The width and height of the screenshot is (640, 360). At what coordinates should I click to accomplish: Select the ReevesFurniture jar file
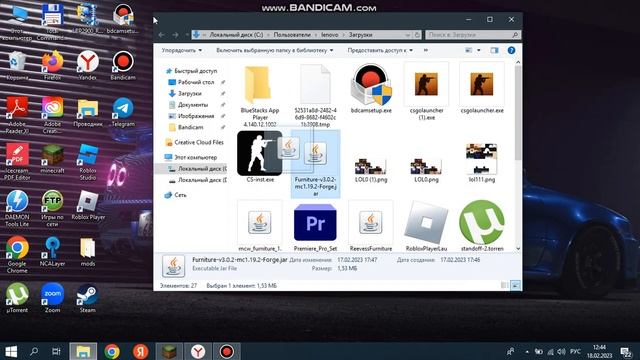coord(371,227)
